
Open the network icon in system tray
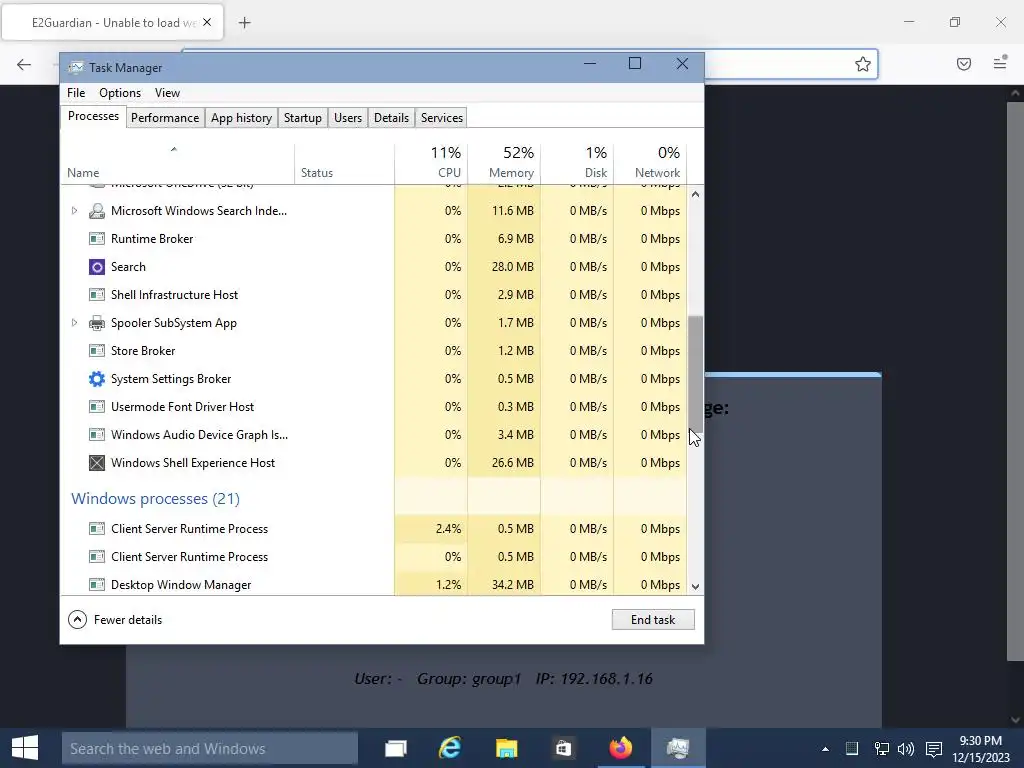[881, 748]
